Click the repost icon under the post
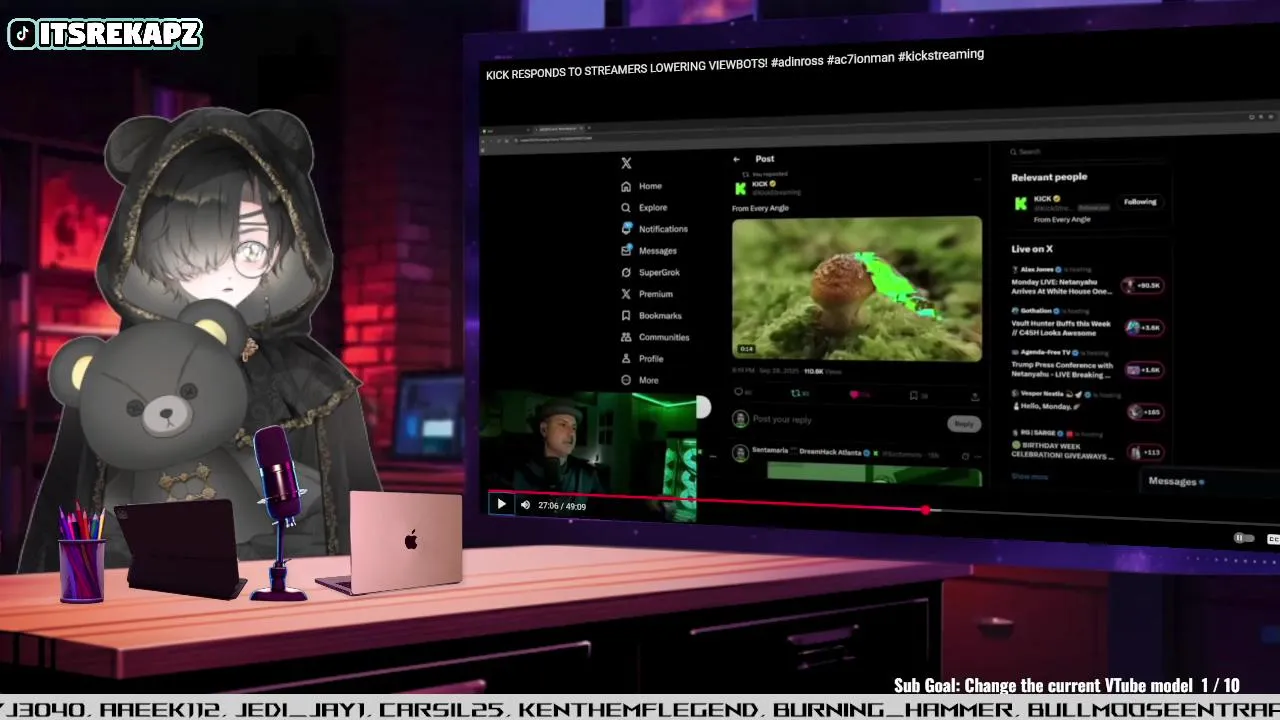Viewport: 1280px width, 720px height. (796, 394)
